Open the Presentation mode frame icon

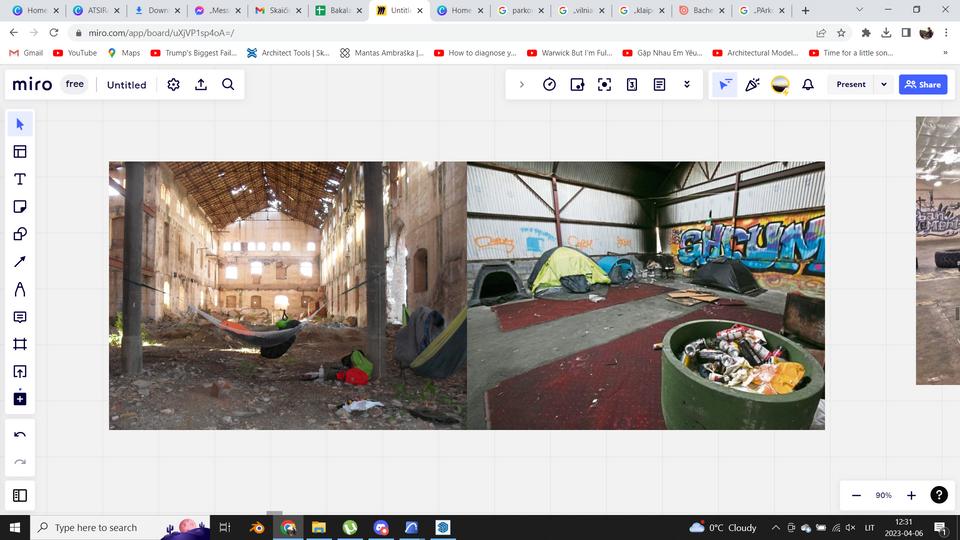[604, 84]
